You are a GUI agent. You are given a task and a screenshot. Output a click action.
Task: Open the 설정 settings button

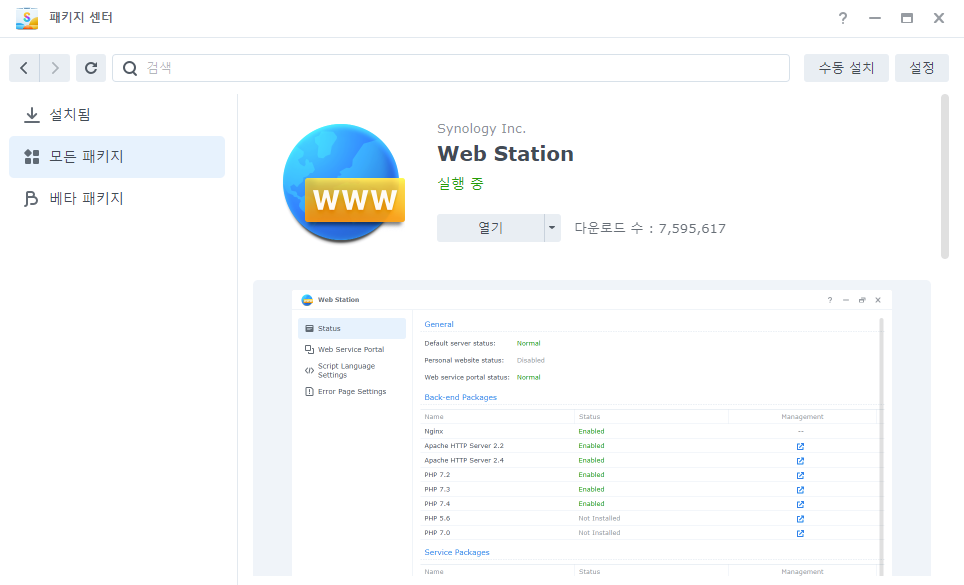[x=922, y=68]
